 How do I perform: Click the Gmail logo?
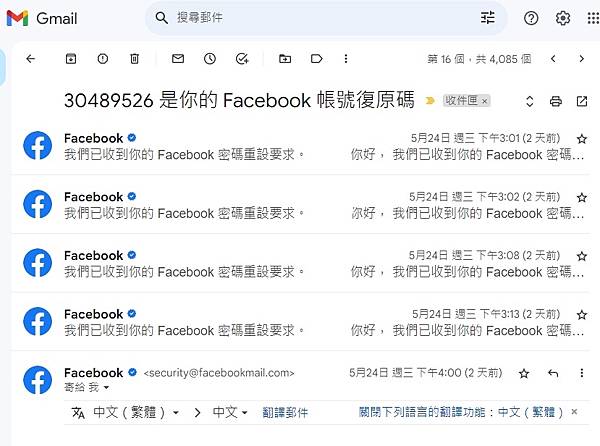coord(42,18)
